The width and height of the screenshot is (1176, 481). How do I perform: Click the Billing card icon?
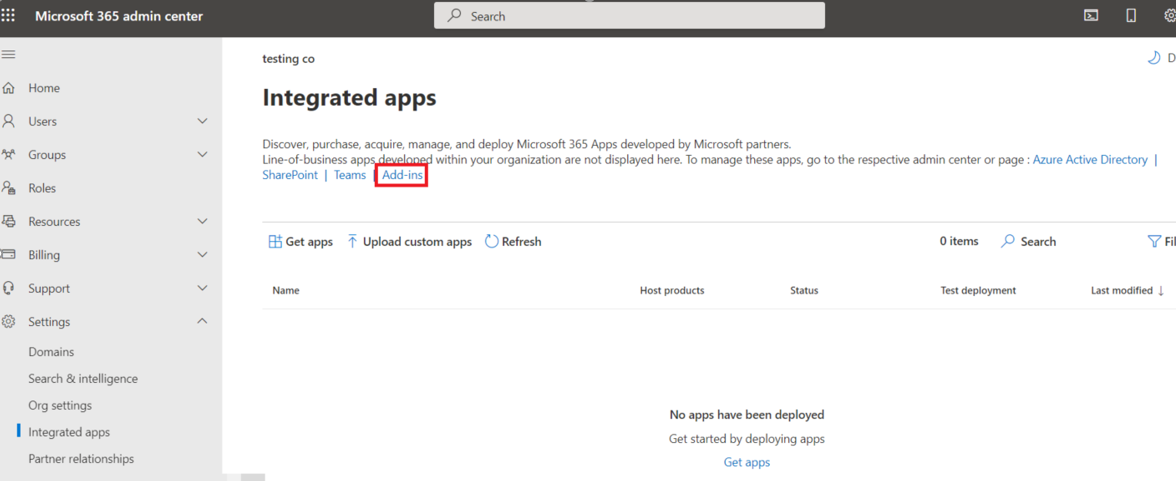(x=9, y=255)
